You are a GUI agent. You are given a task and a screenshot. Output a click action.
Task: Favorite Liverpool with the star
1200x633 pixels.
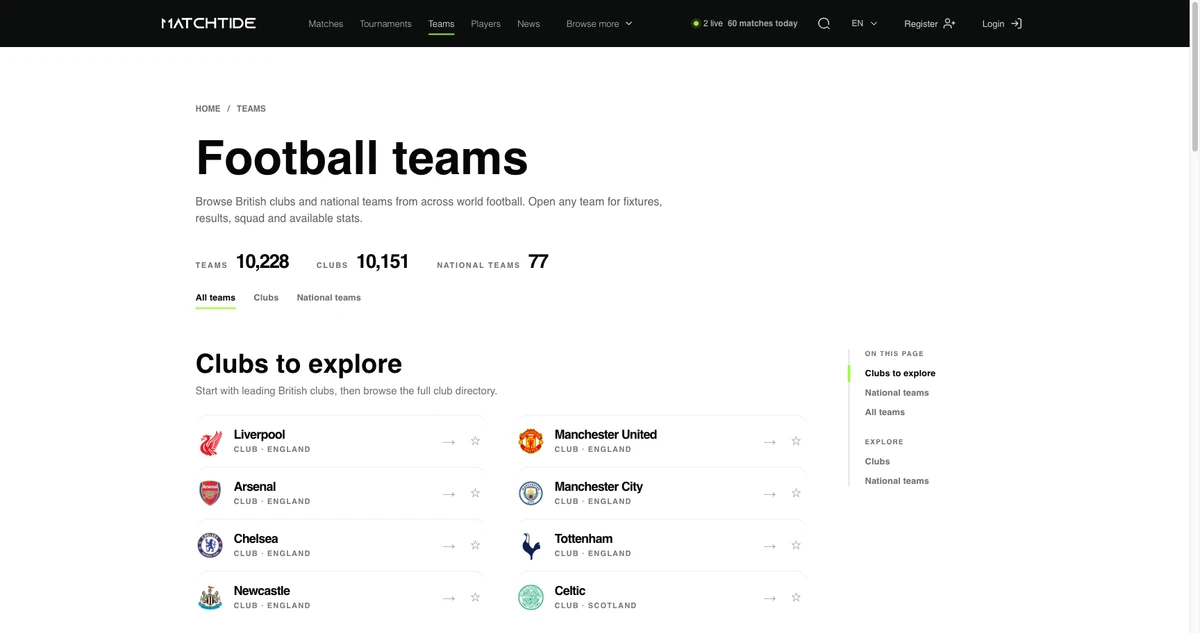(475, 441)
